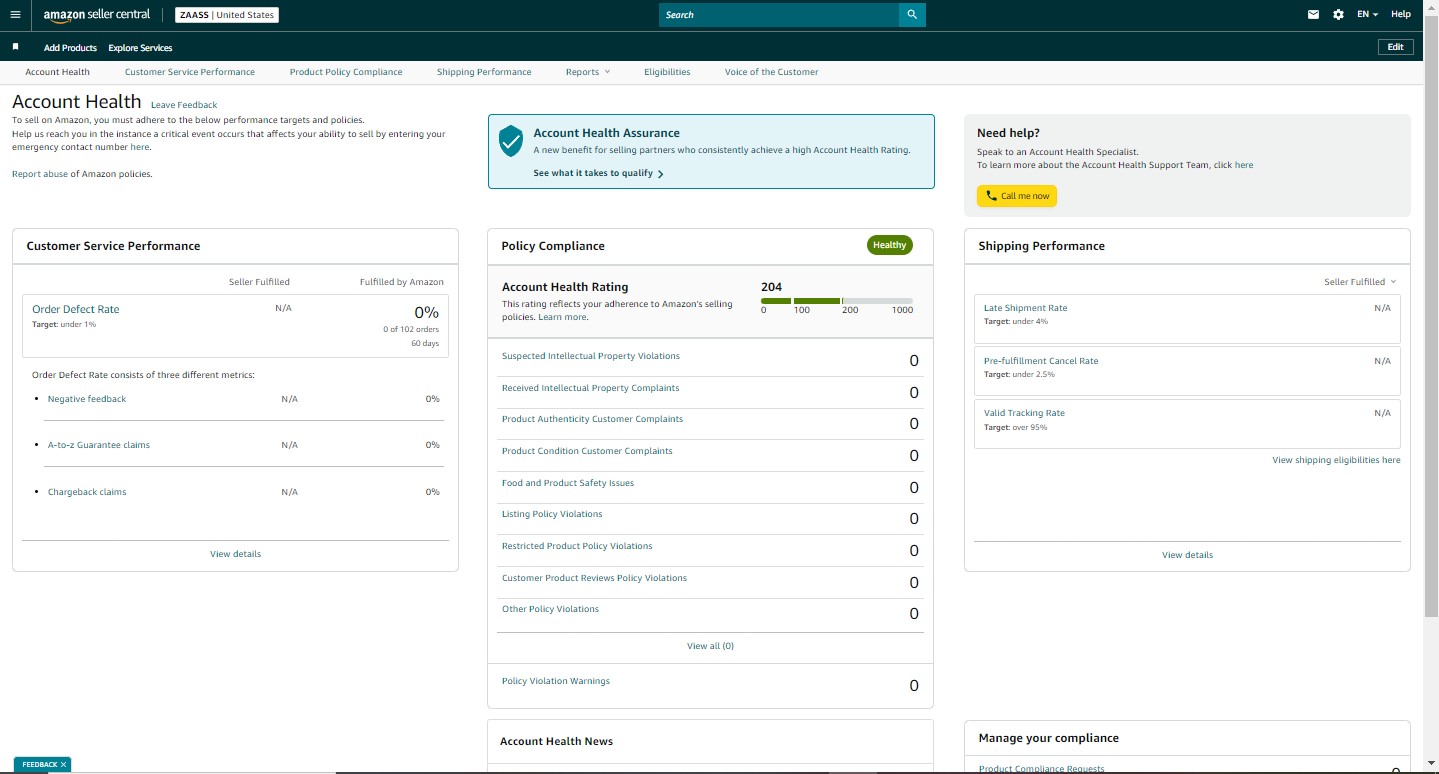Screen dimensions: 1439x774
Task: Click the bookmark flag icon
Action: 15,47
